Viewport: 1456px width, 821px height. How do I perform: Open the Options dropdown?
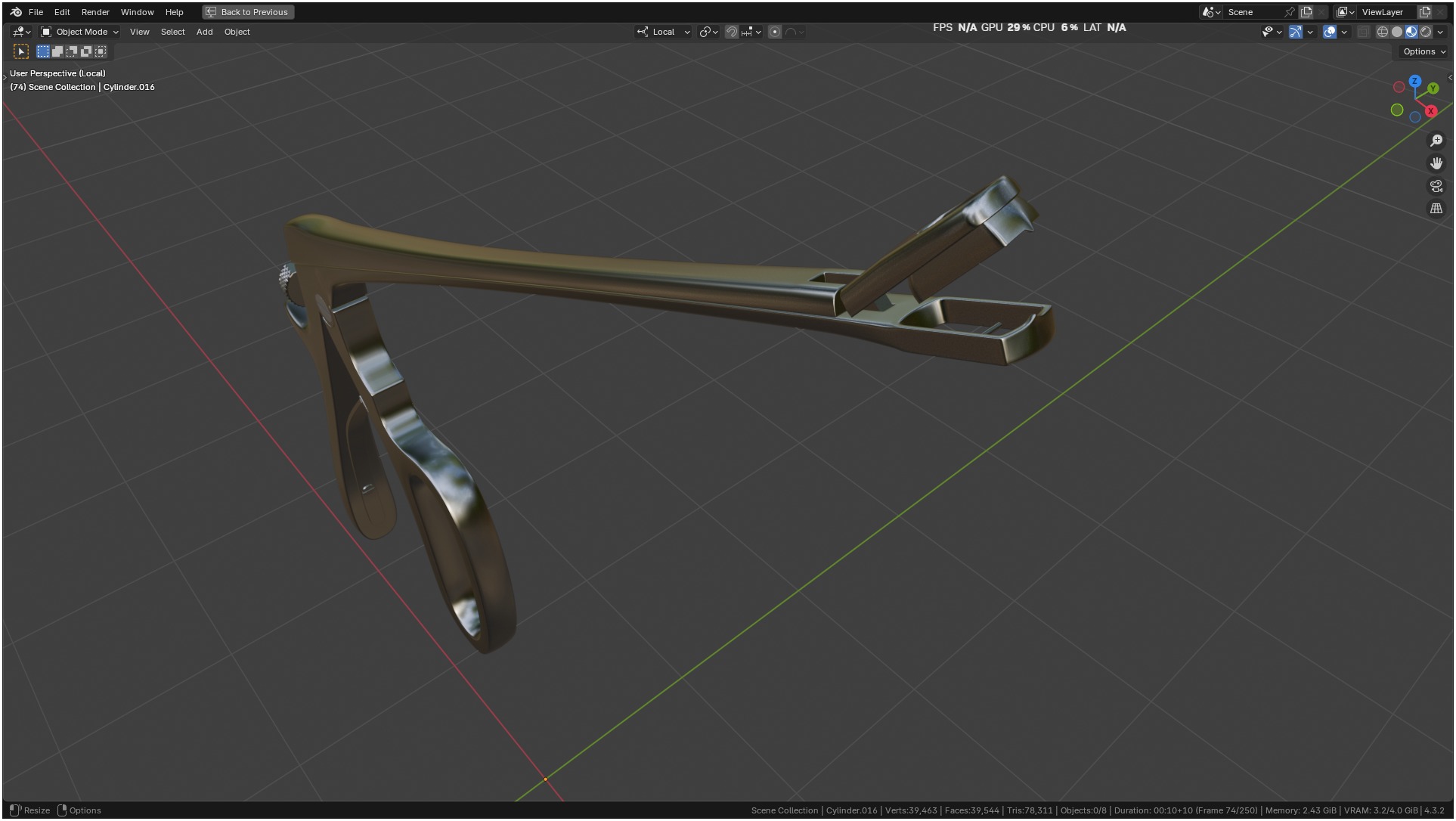click(x=1423, y=51)
